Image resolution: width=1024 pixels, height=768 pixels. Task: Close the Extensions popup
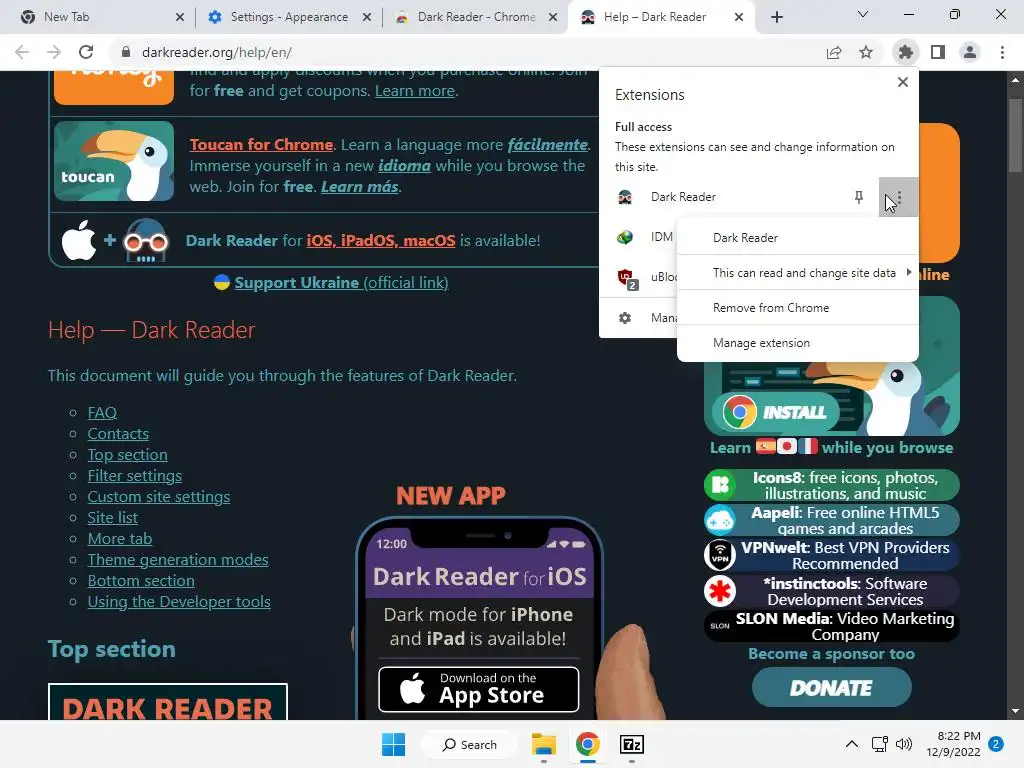click(903, 82)
